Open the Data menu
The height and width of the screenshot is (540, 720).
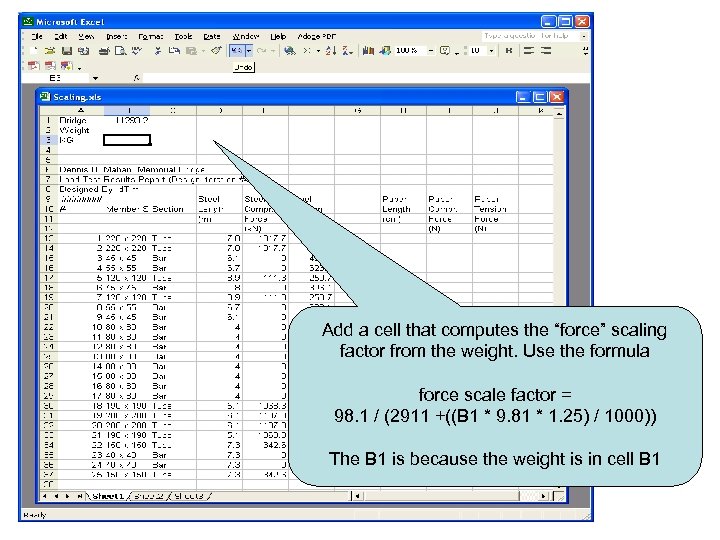212,36
